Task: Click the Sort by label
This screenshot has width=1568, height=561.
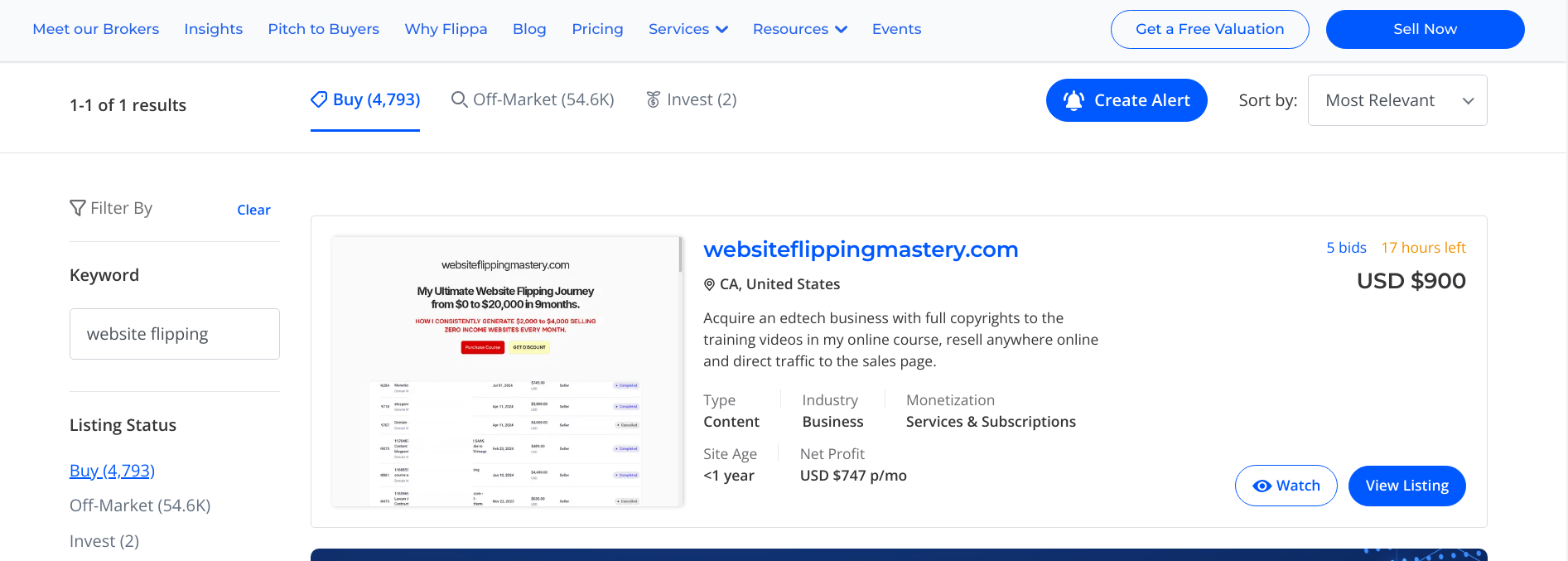Action: pyautogui.click(x=1268, y=100)
